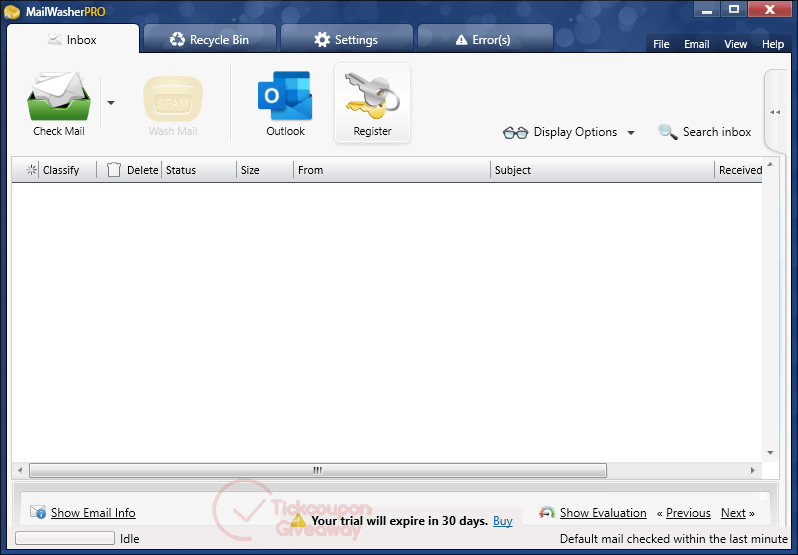This screenshot has height=555, width=798.
Task: Click the trial warning triangle icon
Action: (x=298, y=520)
